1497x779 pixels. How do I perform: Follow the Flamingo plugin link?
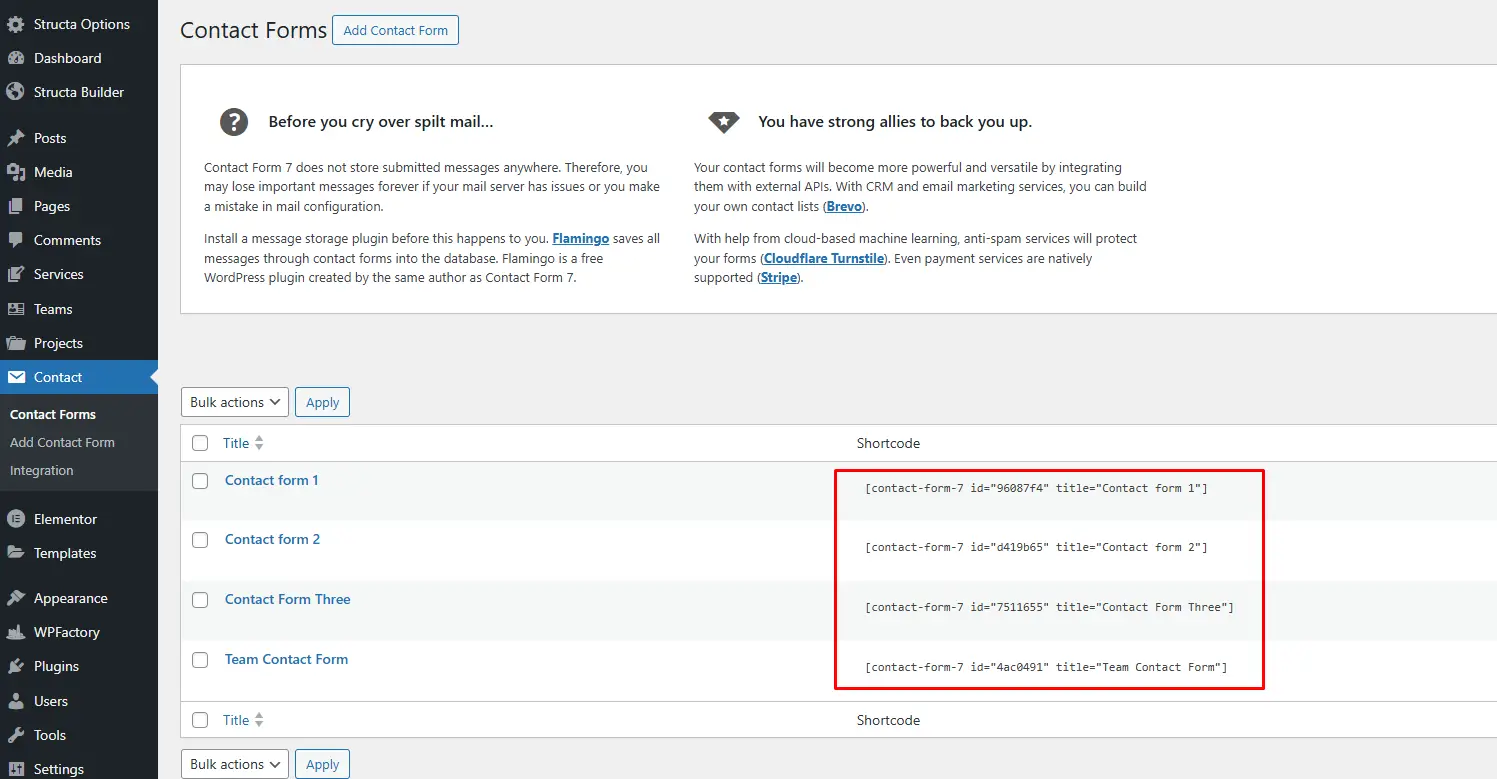tap(581, 238)
